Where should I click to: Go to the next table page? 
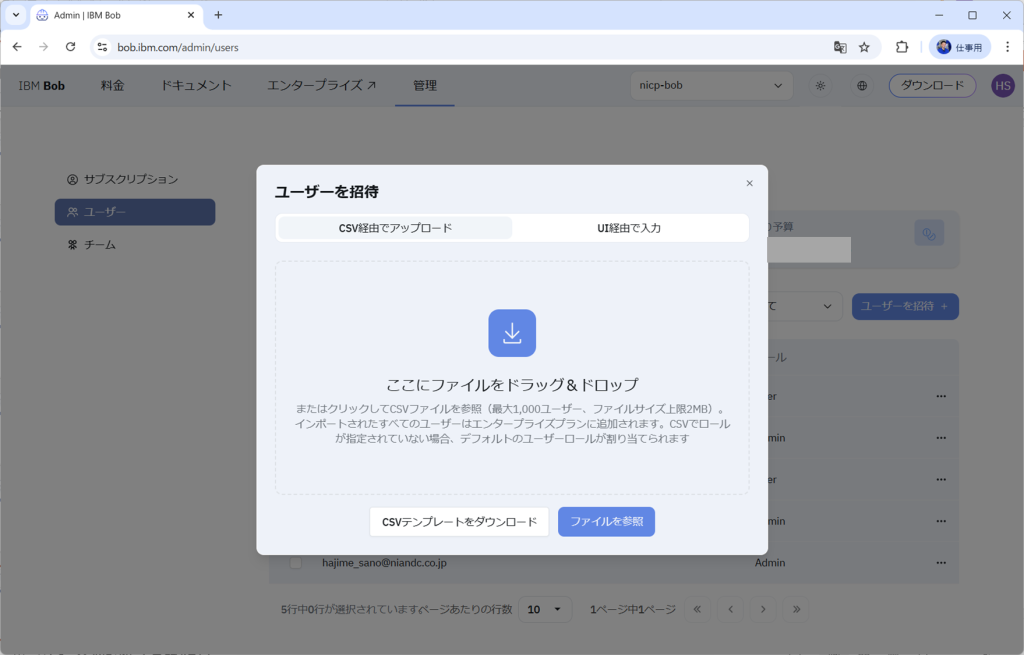(763, 609)
